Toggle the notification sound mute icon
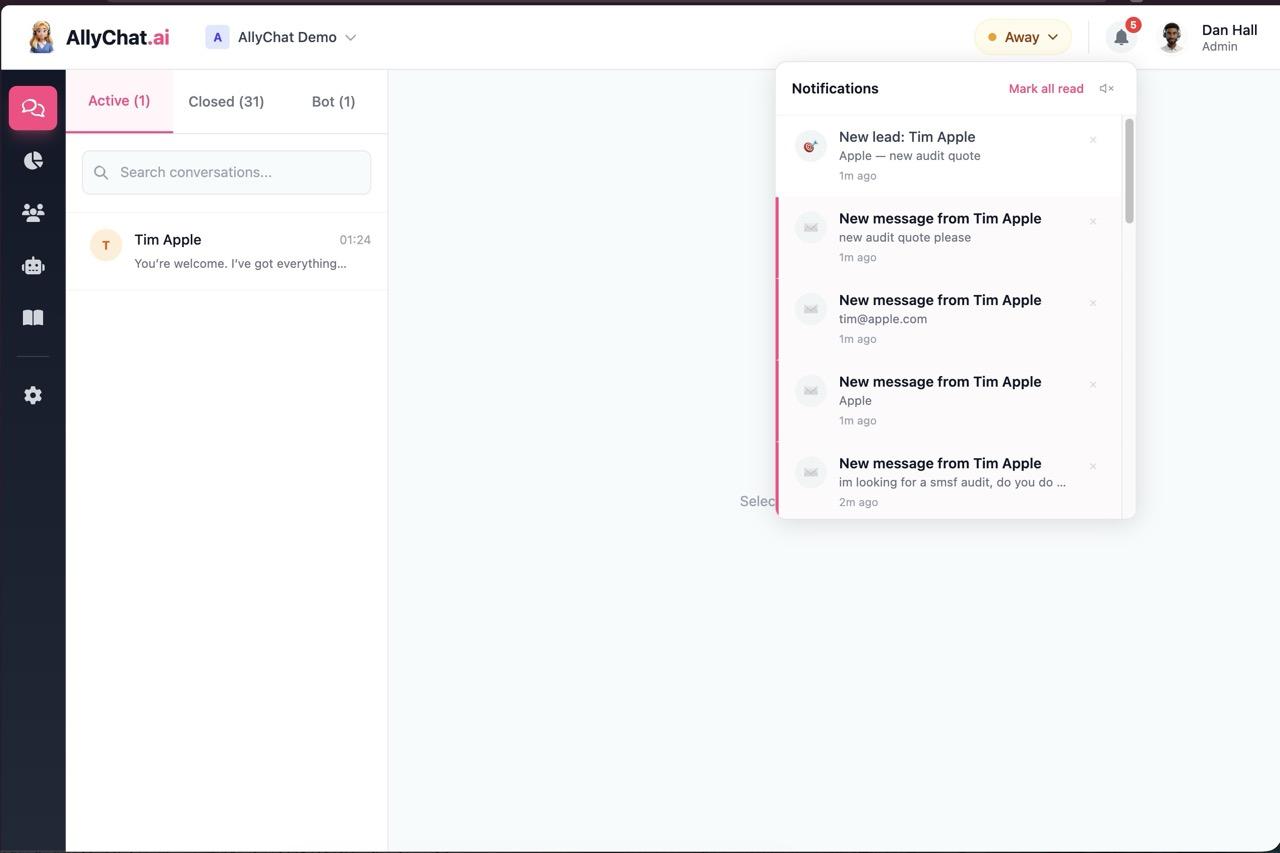Screen dimensions: 1280x853 [x=1106, y=89]
